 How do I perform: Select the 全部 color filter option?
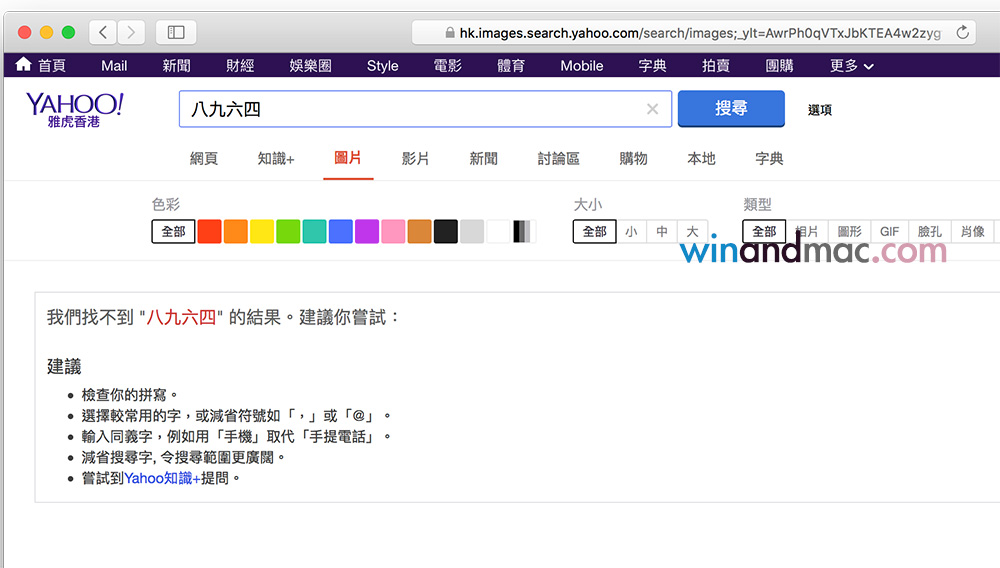[173, 231]
